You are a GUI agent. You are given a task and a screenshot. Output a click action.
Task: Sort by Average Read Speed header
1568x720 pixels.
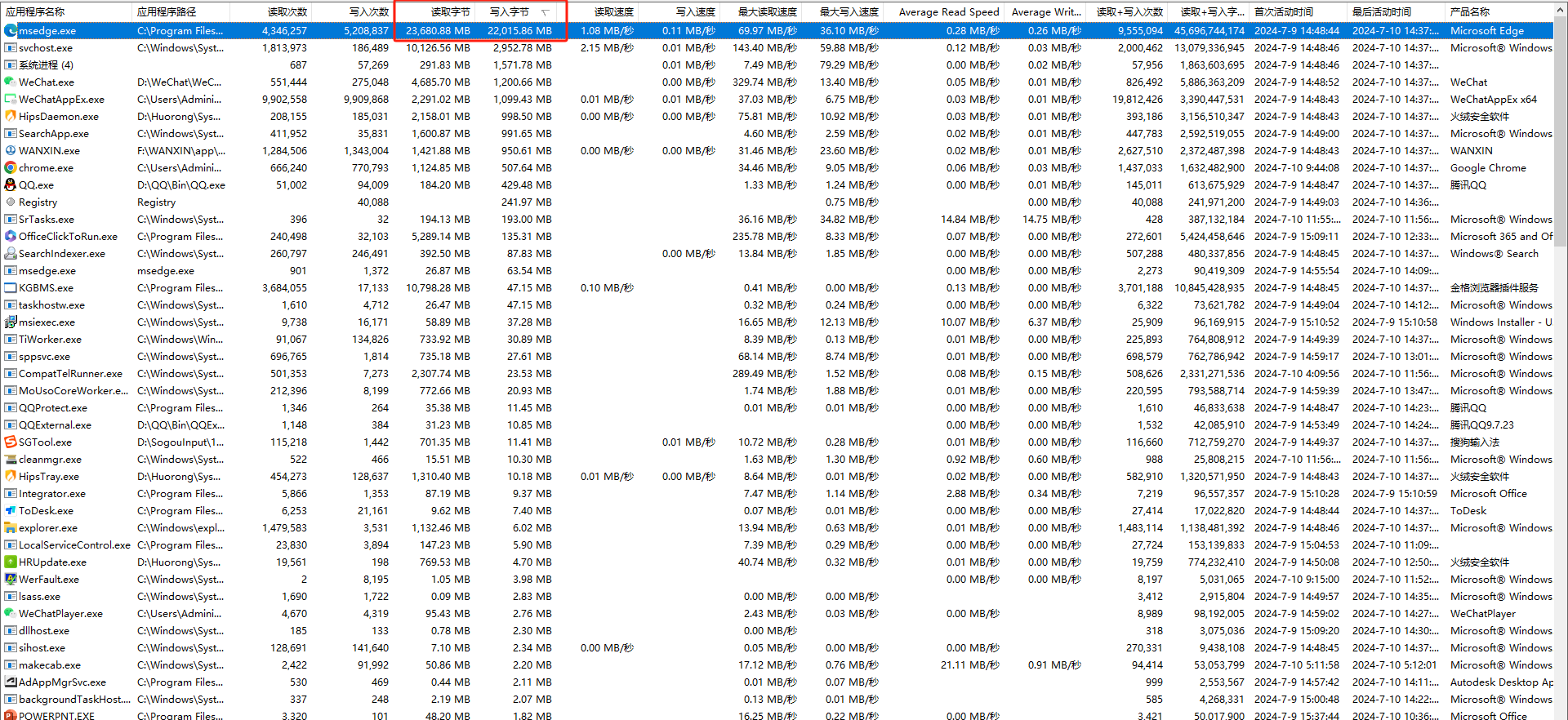pos(944,11)
